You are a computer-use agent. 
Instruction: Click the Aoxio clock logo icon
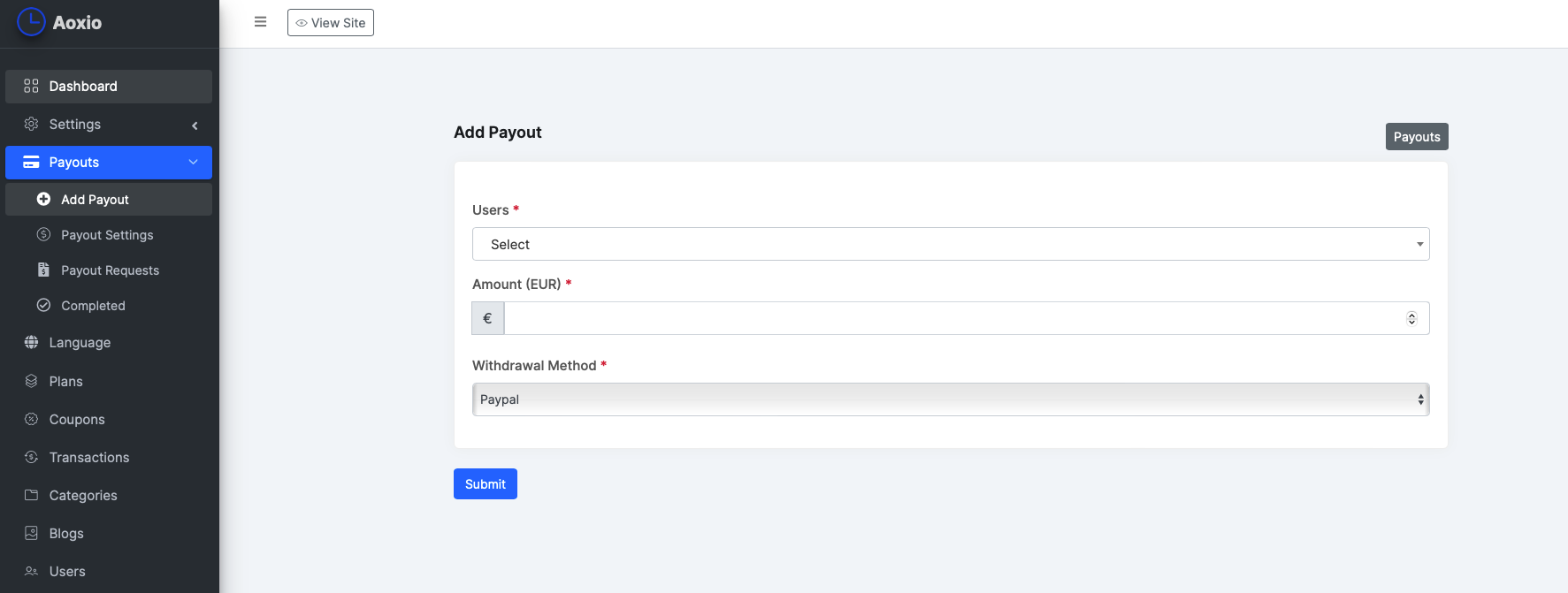tap(31, 22)
